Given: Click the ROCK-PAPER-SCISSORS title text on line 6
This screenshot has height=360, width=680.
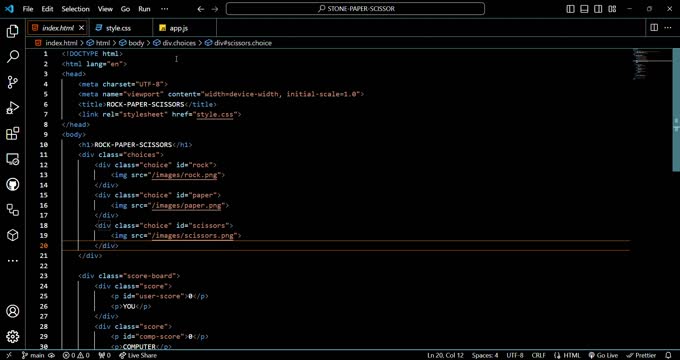Looking at the screenshot, I should pos(145,105).
